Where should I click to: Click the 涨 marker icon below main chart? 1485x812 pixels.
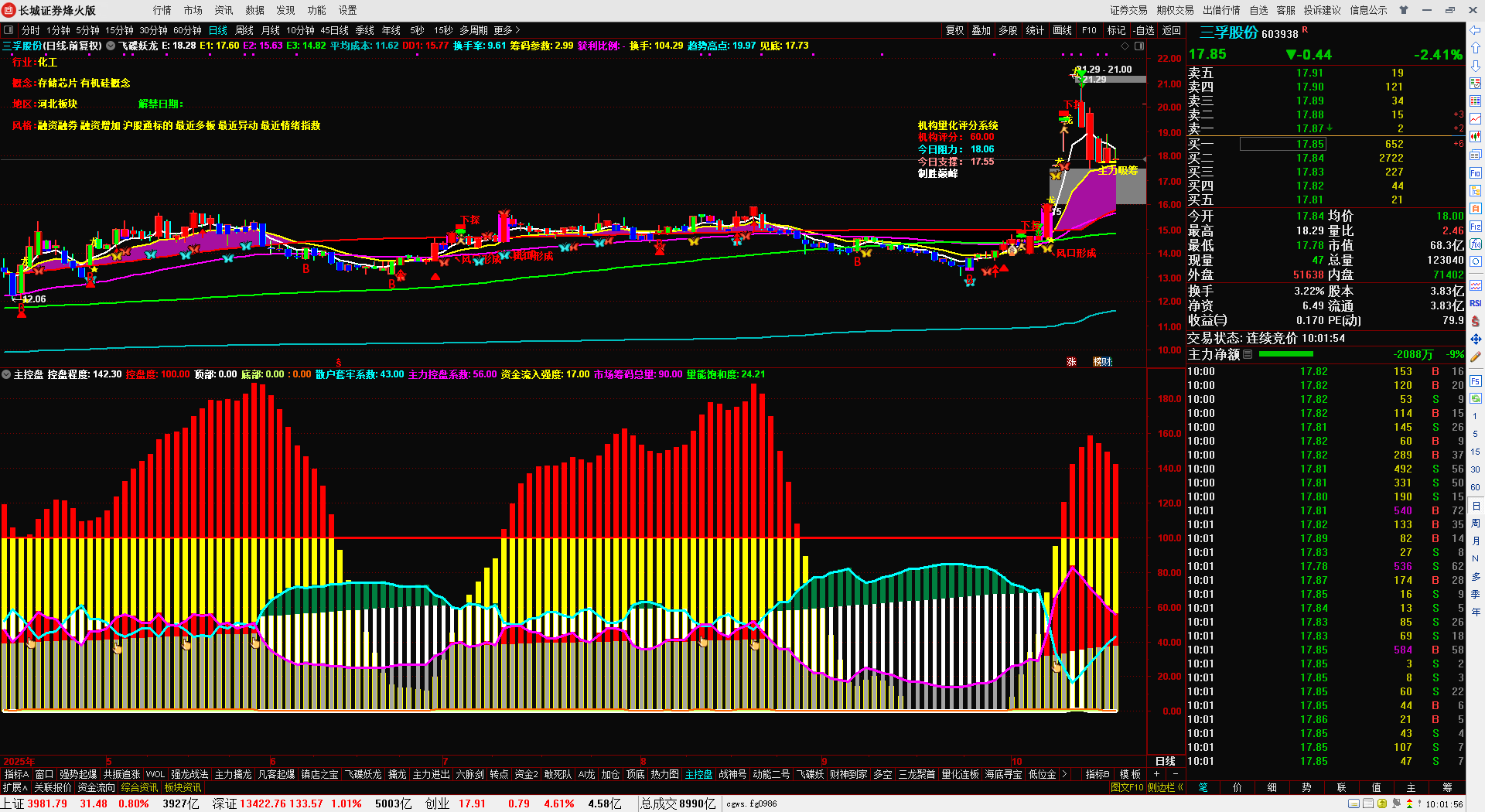[x=1071, y=361]
